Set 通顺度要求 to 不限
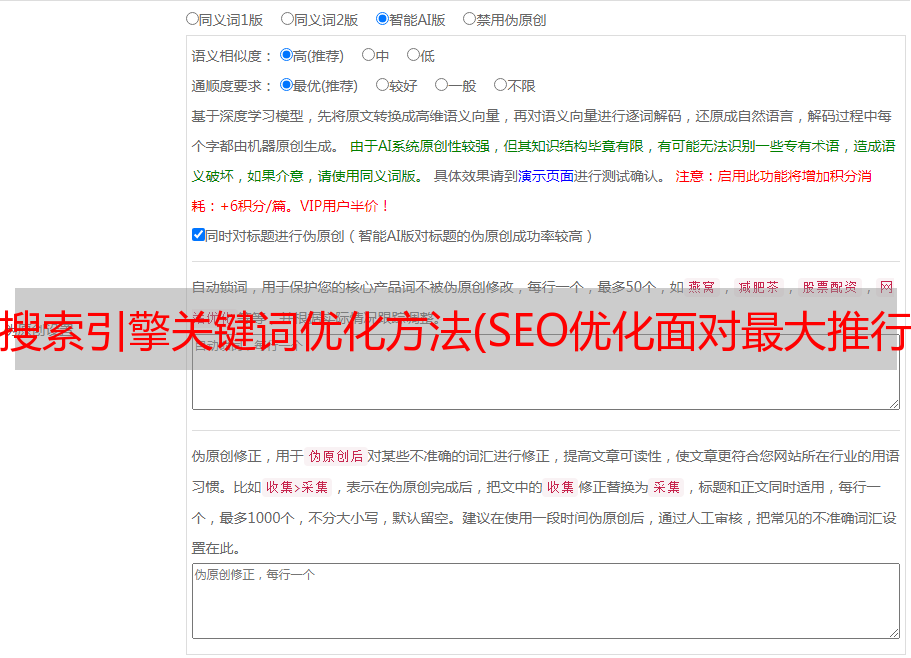Viewport: 911px width, 658px height. 500,85
